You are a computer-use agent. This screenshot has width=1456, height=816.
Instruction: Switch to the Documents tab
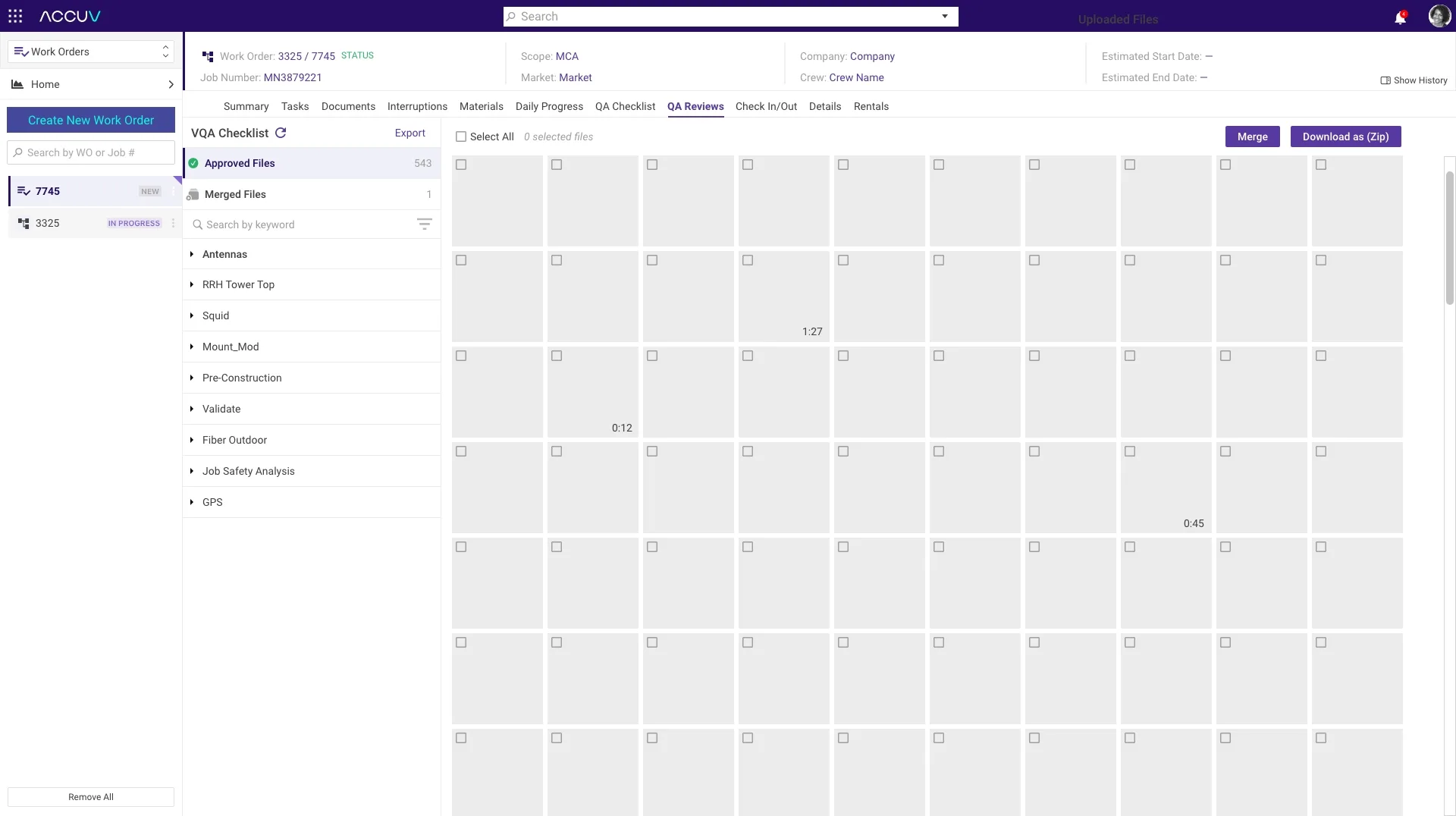[348, 106]
